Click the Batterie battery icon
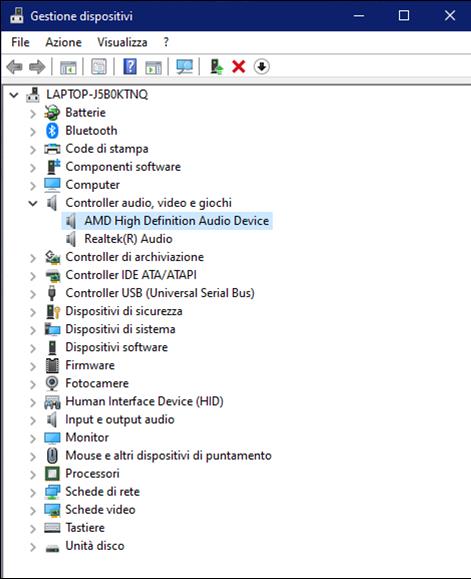This screenshot has height=579, width=471. 52,113
